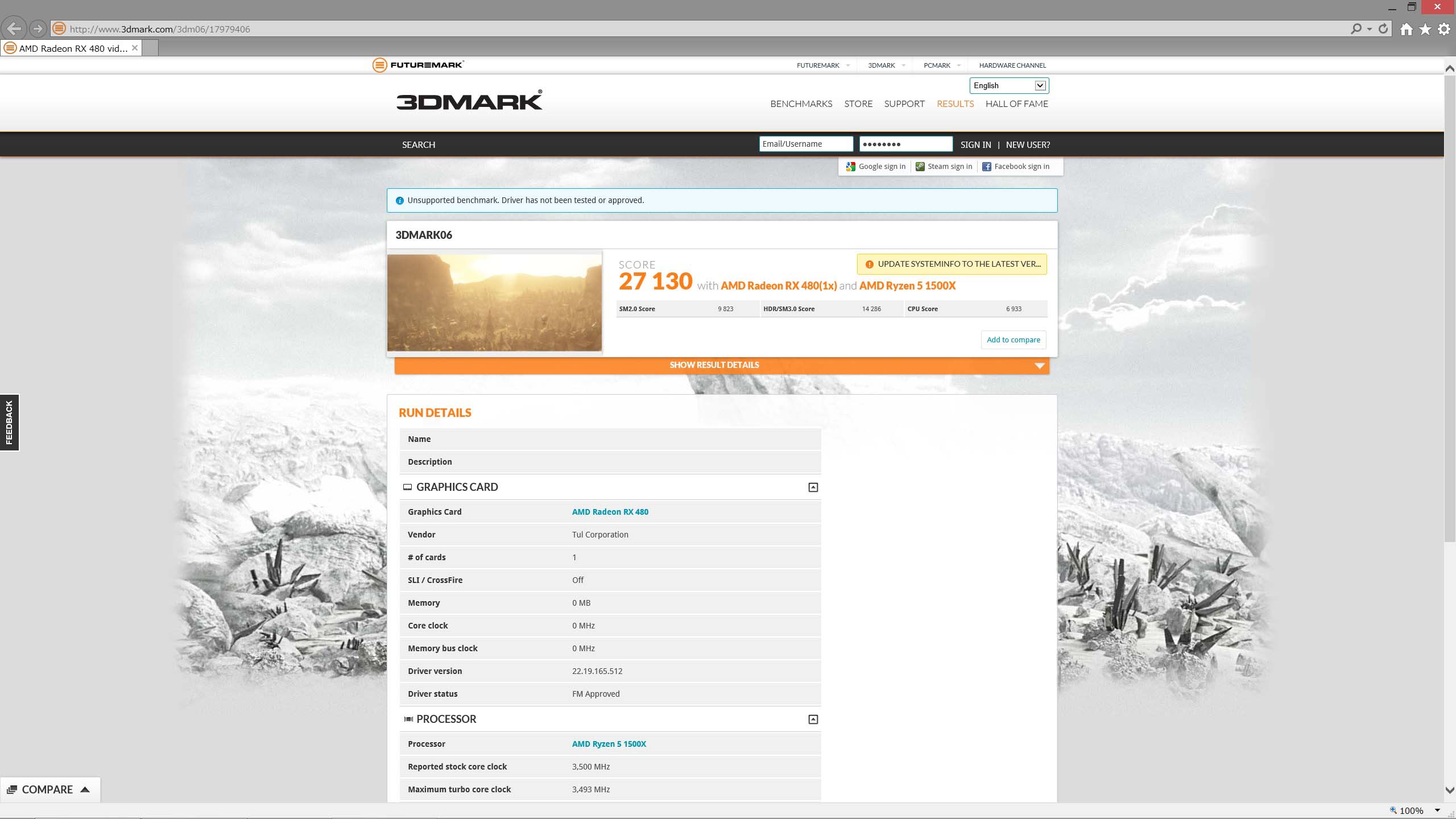
Task: Sign in with Facebook
Action: [1016, 167]
